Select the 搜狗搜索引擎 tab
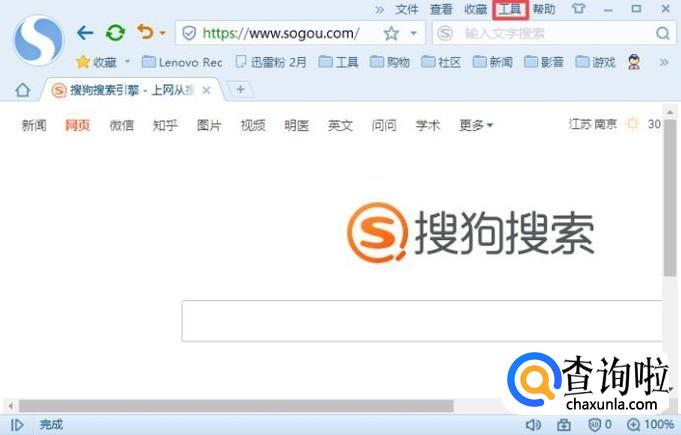The height and width of the screenshot is (435, 681). pyautogui.click(x=132, y=90)
